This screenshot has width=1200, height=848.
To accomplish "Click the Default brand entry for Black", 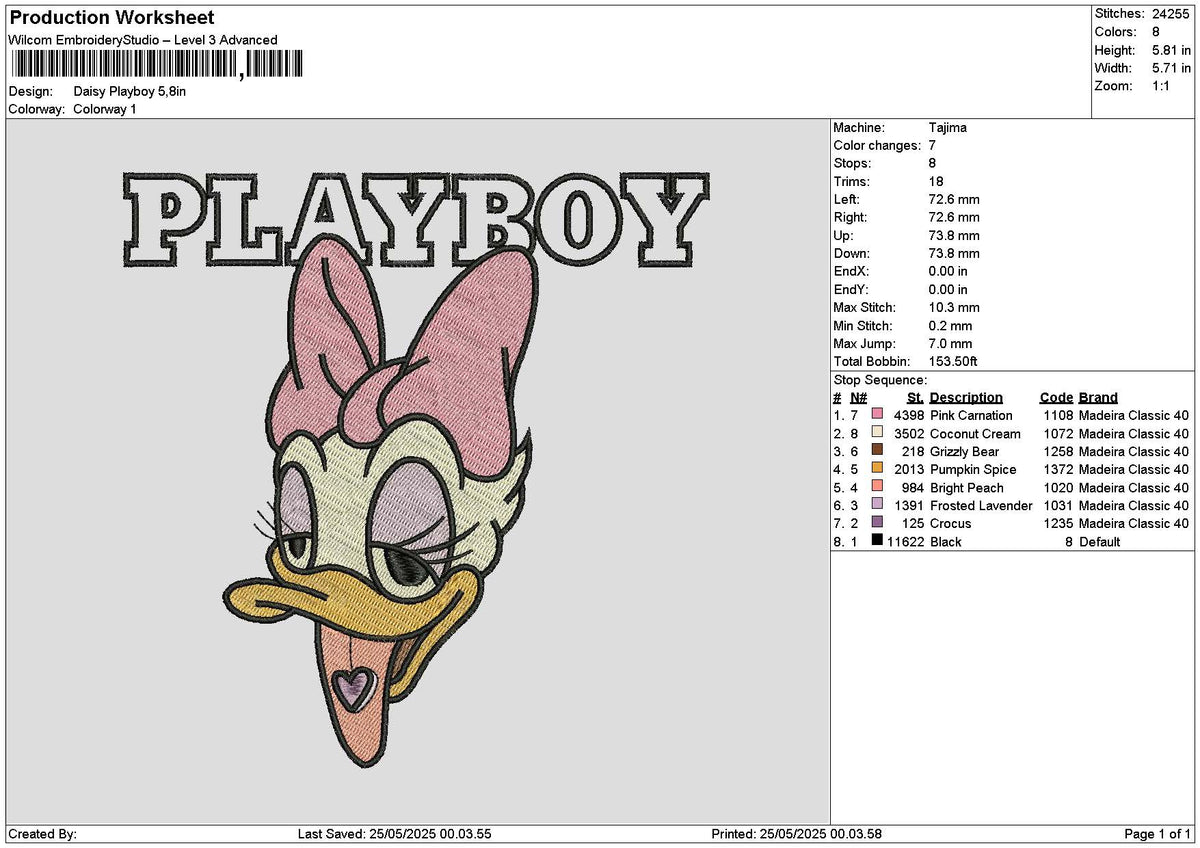I will (x=1100, y=541).
